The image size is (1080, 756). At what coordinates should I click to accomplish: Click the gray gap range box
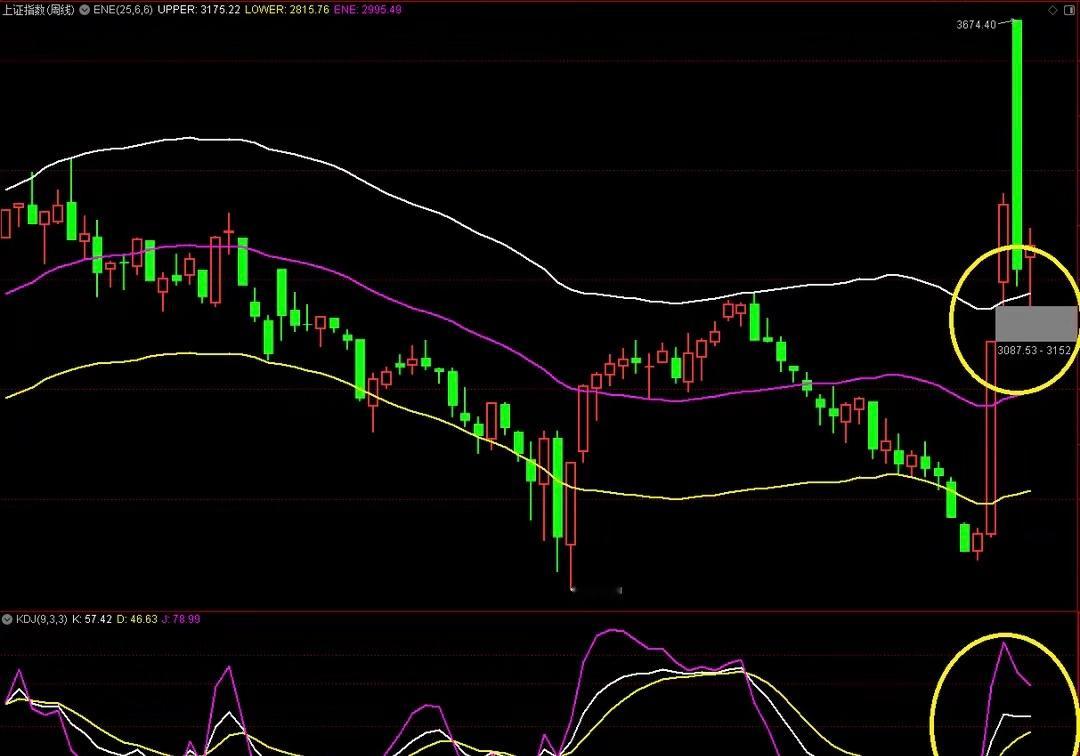1036,324
